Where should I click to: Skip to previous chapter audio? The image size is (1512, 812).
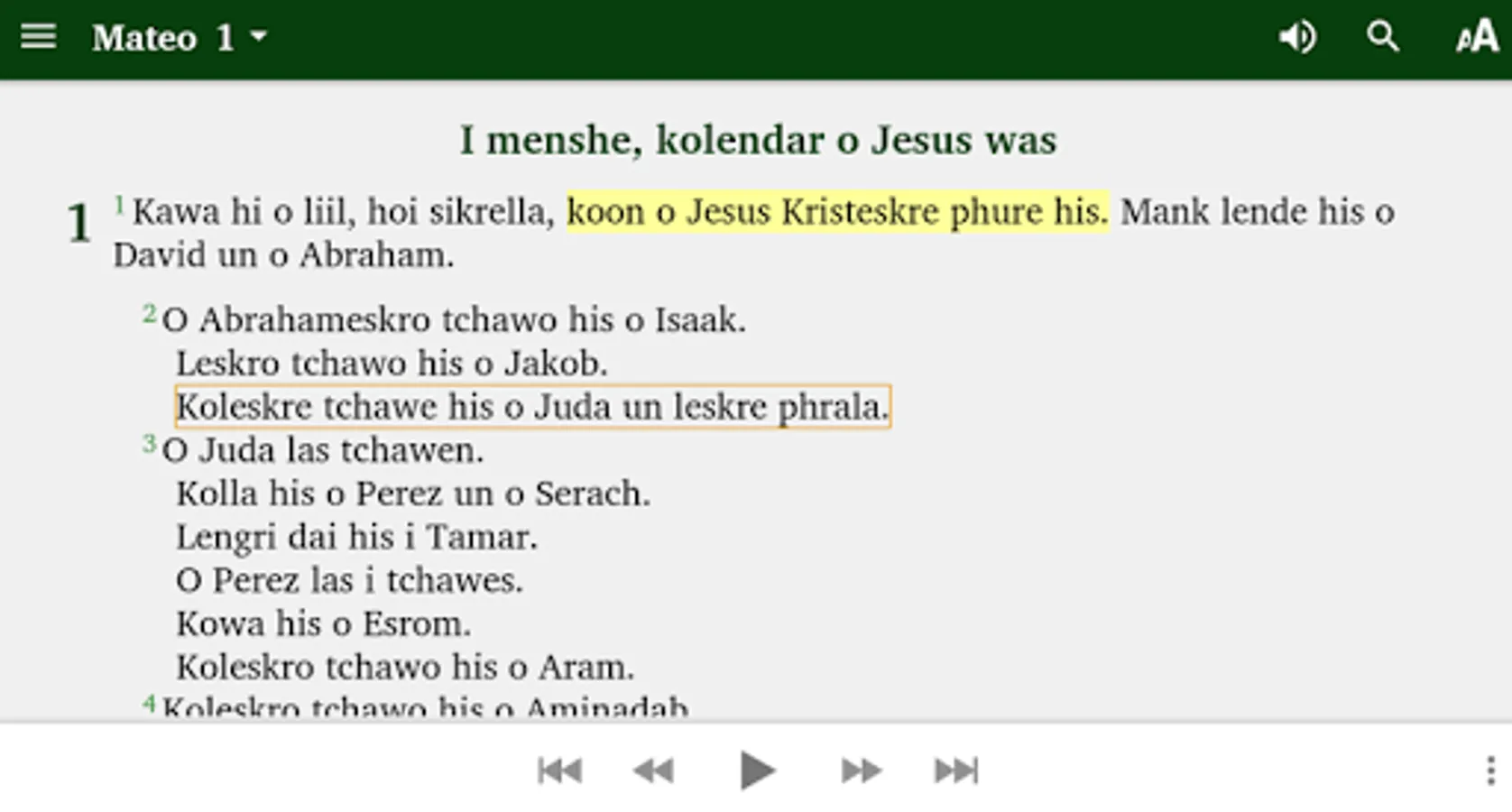point(559,770)
